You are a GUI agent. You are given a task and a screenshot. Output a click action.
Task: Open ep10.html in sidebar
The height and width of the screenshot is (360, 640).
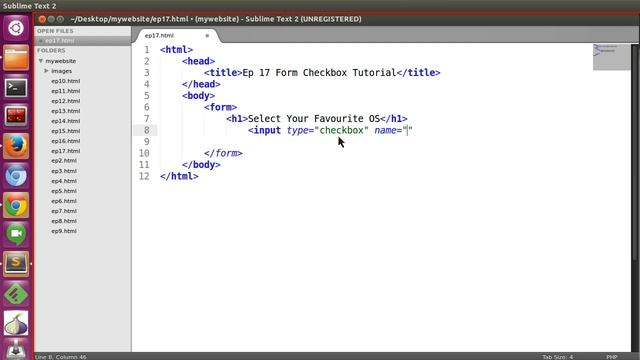click(x=66, y=81)
